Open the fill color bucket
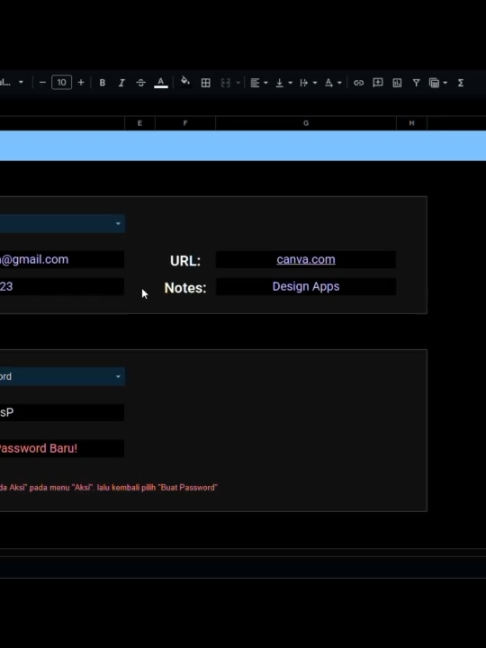Image resolution: width=486 pixels, height=648 pixels. coord(186,82)
